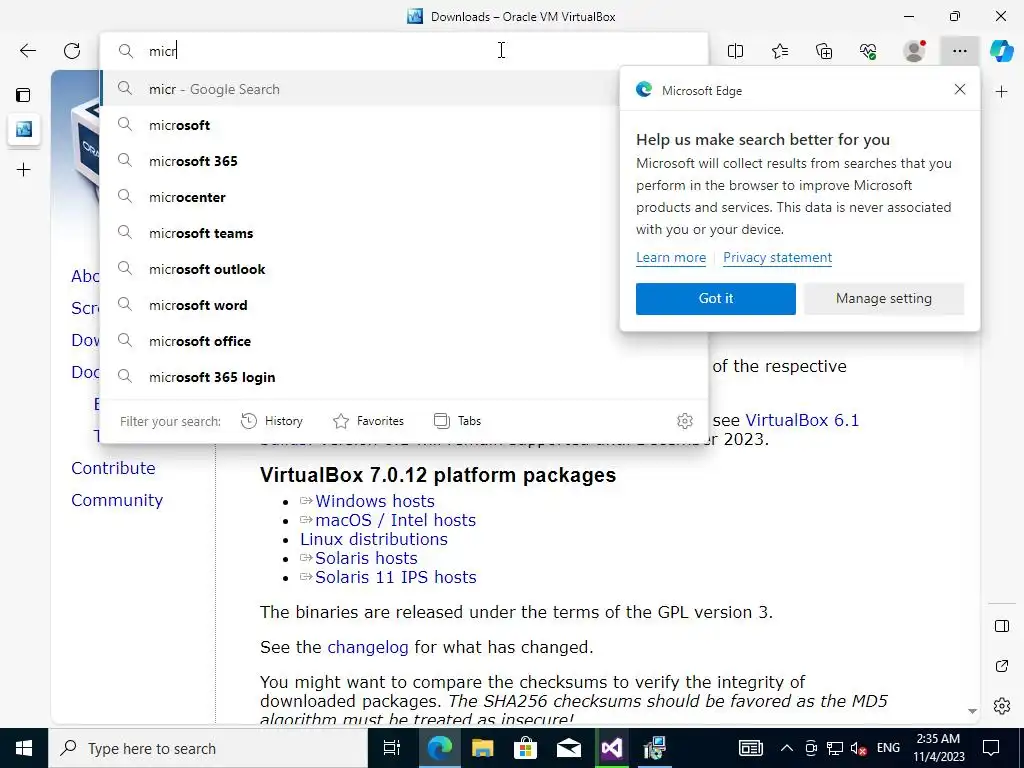
Task: Filter search by Tabs
Action: 457,421
